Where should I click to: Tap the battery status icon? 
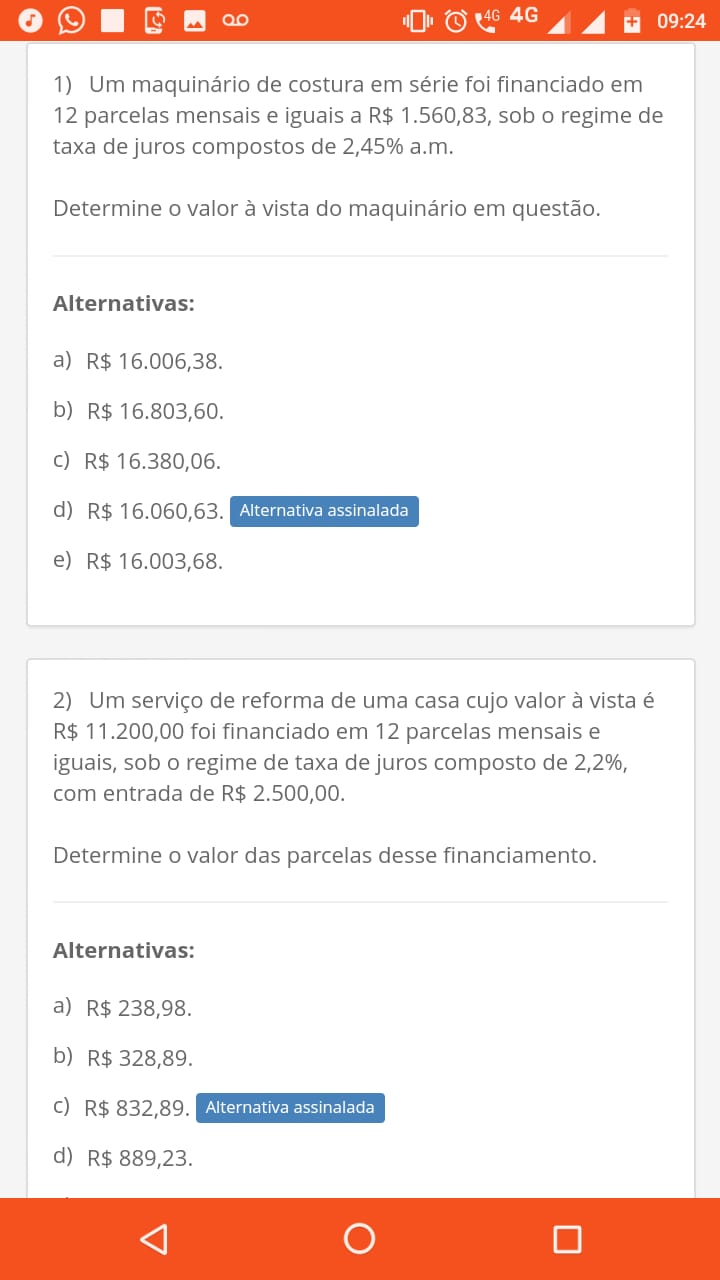632,20
